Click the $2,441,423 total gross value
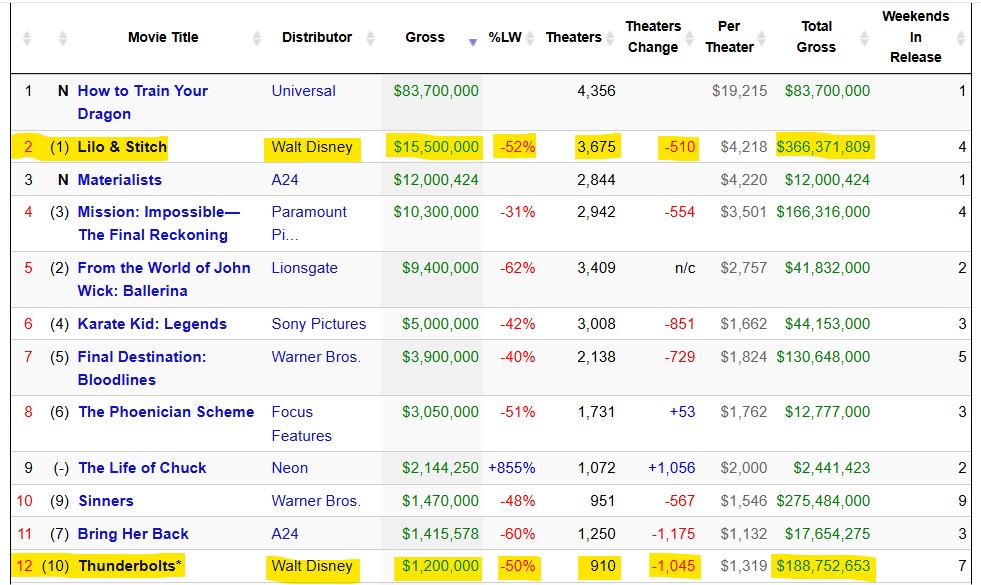The width and height of the screenshot is (981, 585). (x=831, y=468)
